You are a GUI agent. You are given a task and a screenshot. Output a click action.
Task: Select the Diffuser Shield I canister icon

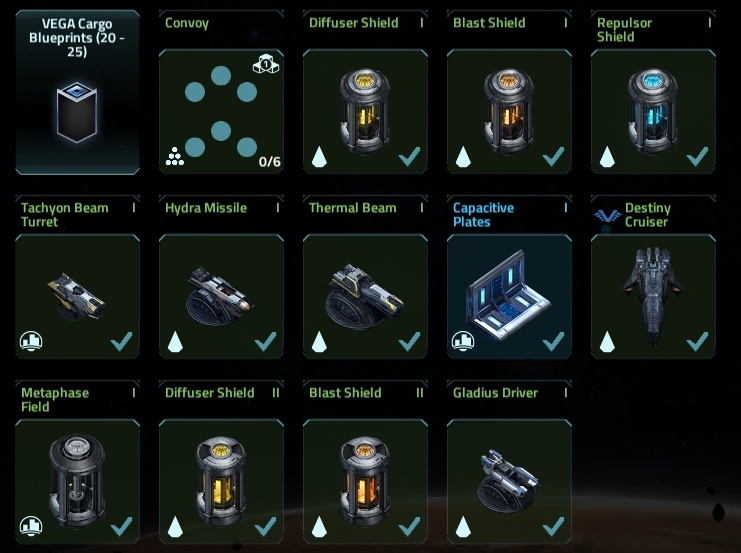click(x=365, y=112)
